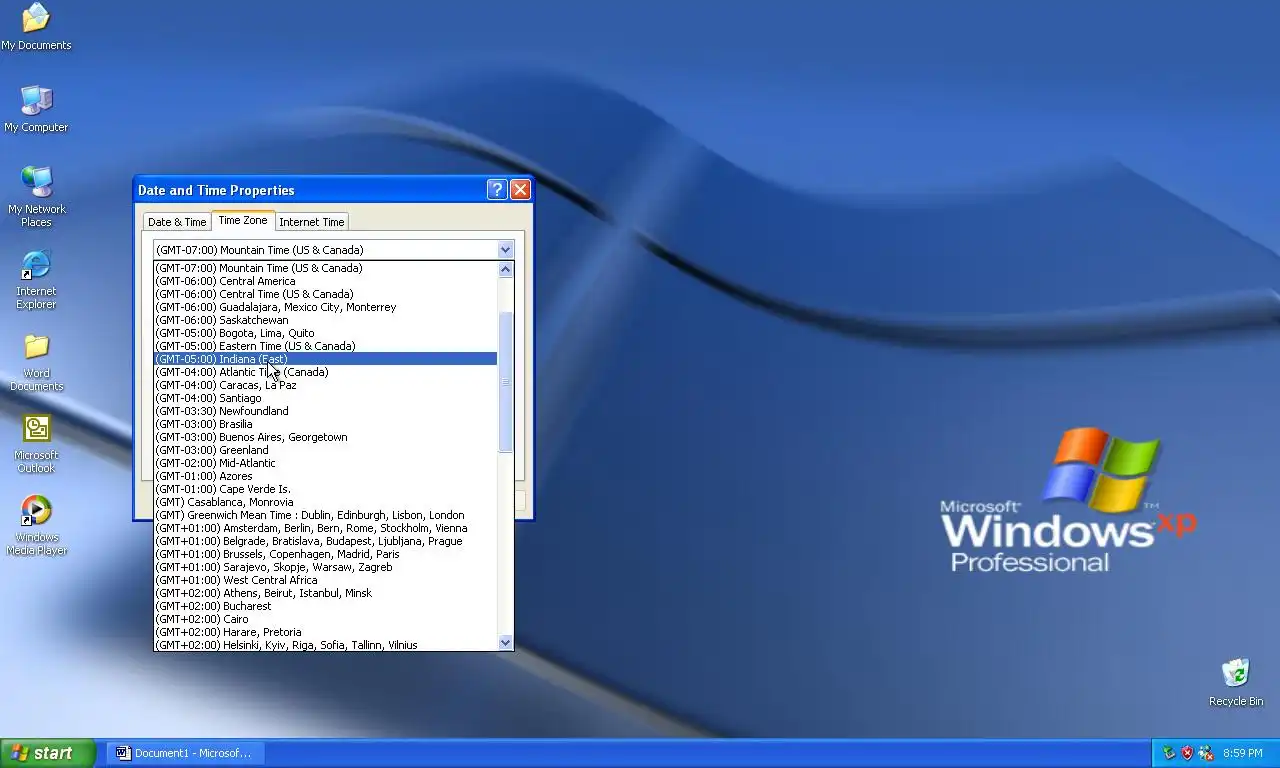Image resolution: width=1280 pixels, height=768 pixels.
Task: Select Newfoundland GMT-03:30
Action: [325, 411]
